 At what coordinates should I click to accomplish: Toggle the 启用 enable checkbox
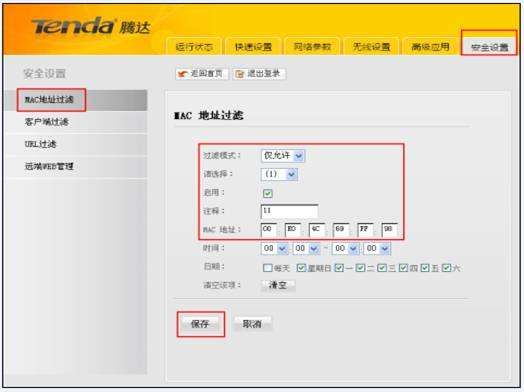click(268, 193)
